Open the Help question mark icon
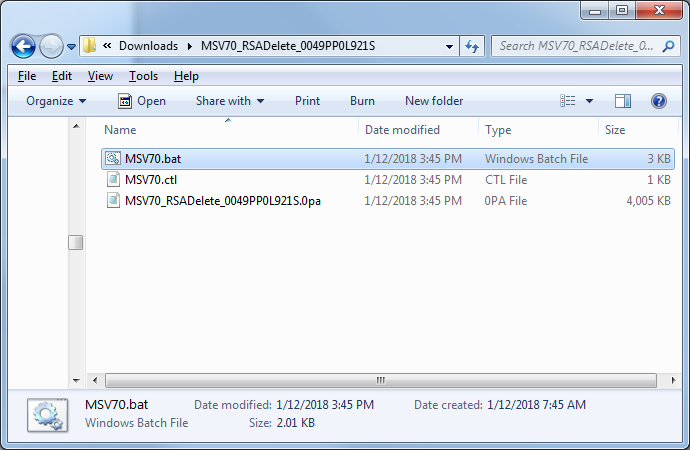Screen dimensions: 690x450 click(658, 101)
